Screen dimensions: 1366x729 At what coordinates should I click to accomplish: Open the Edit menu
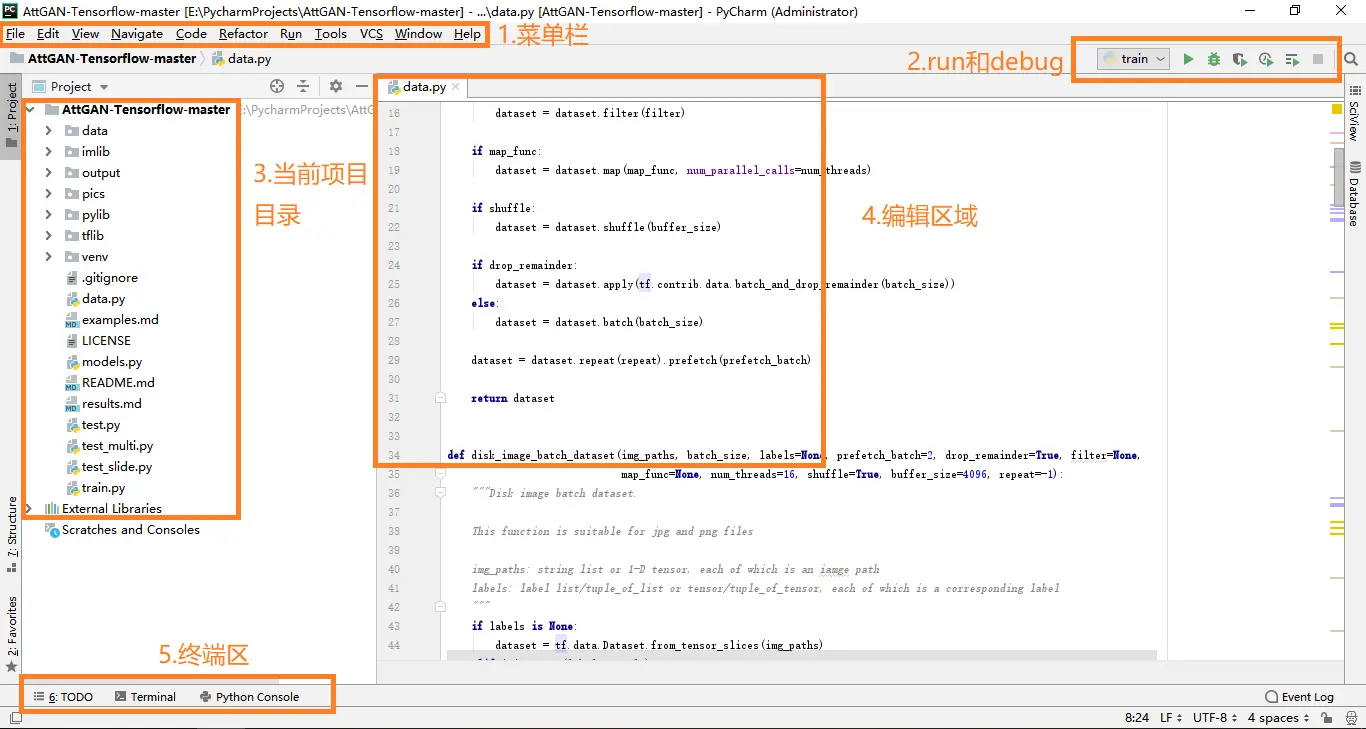tap(48, 34)
